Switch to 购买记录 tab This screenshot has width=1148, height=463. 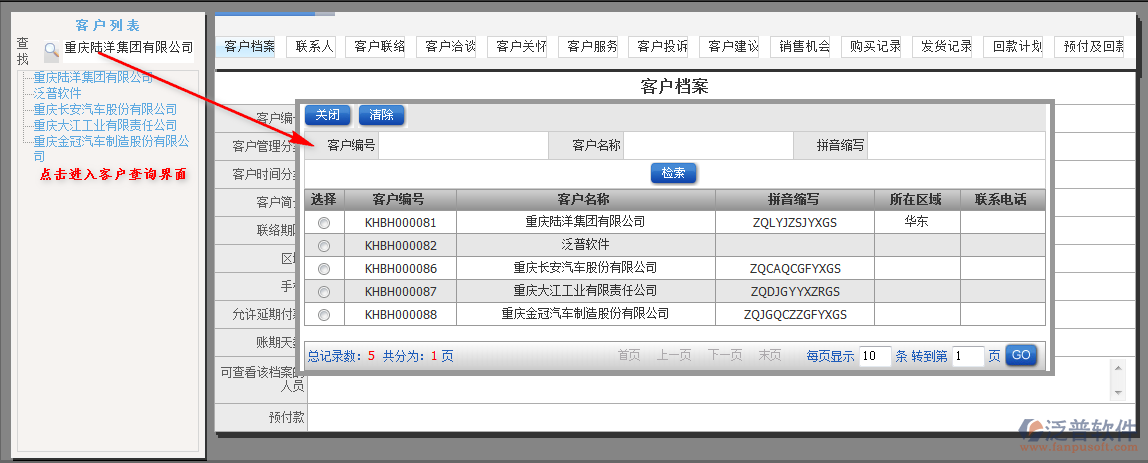[876, 46]
